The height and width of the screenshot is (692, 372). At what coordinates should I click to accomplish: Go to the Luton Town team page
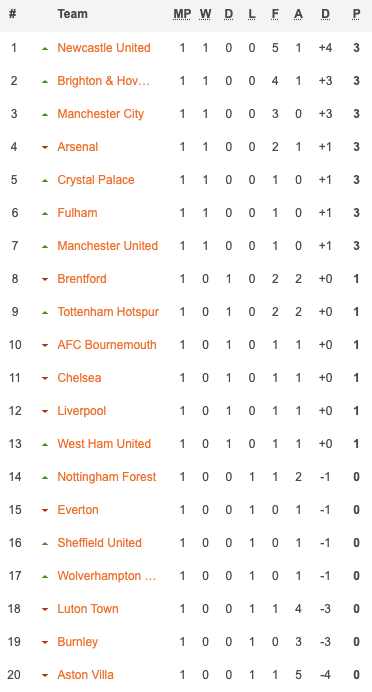click(x=88, y=609)
